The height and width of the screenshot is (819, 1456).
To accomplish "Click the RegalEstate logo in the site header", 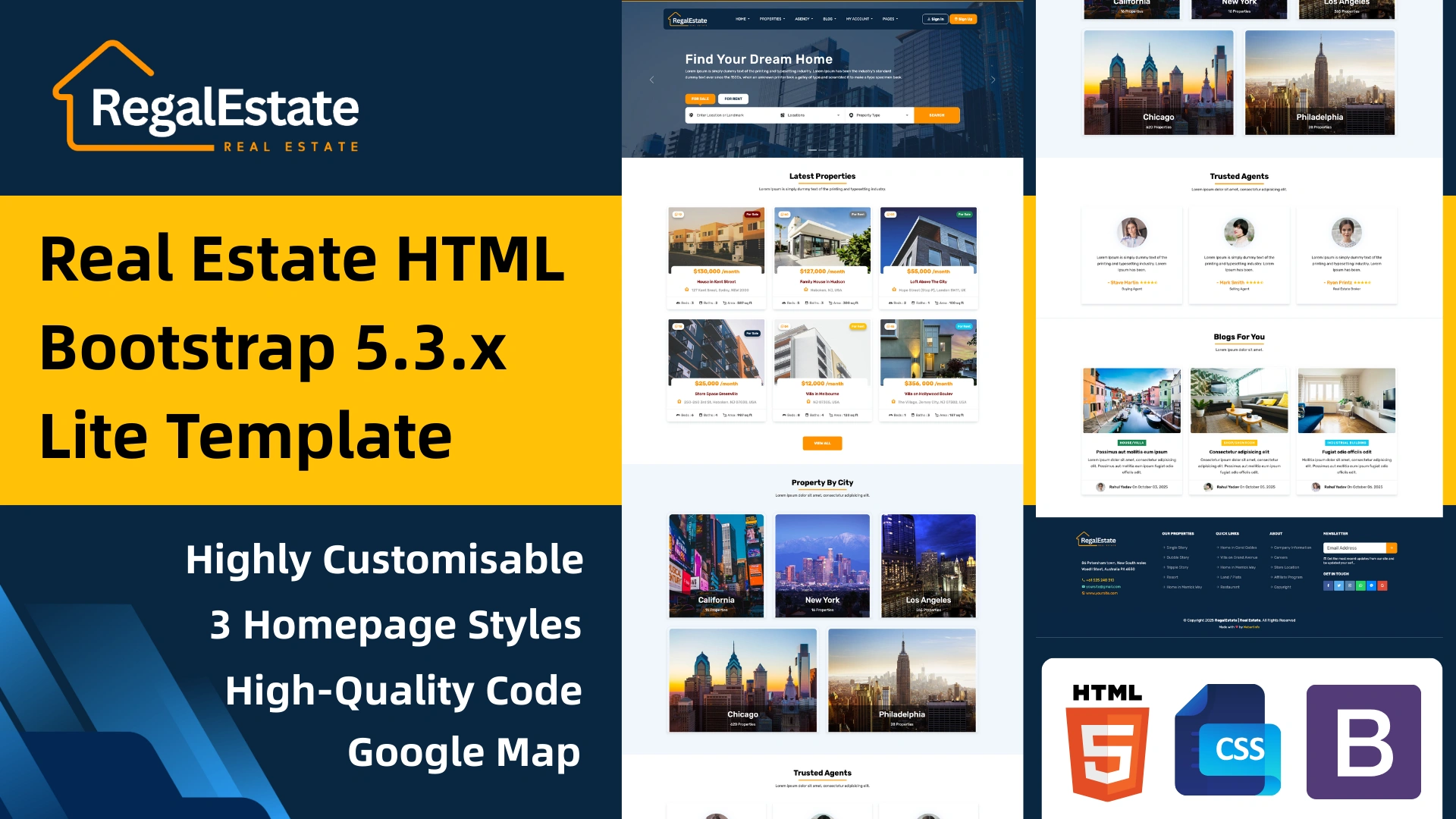I will point(687,19).
